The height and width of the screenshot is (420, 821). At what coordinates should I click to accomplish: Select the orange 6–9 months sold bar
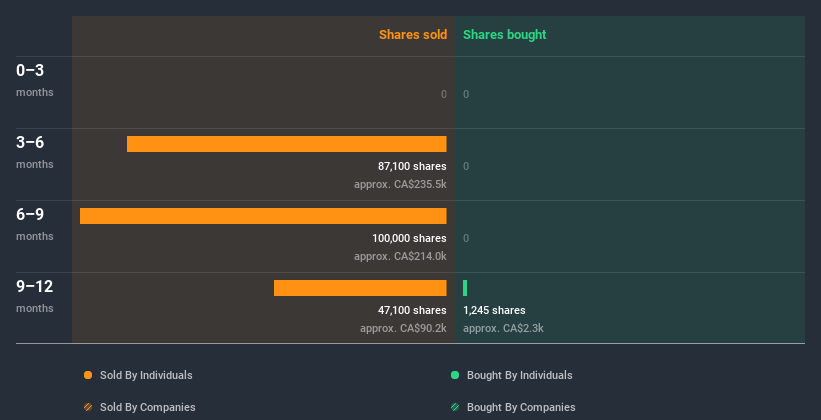263,216
